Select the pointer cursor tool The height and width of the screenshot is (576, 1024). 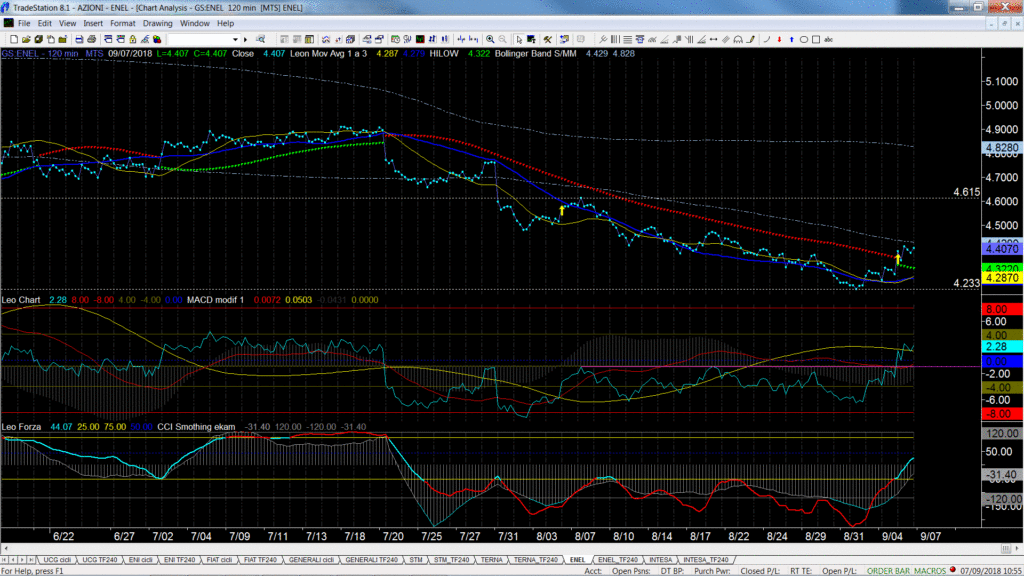[519, 39]
